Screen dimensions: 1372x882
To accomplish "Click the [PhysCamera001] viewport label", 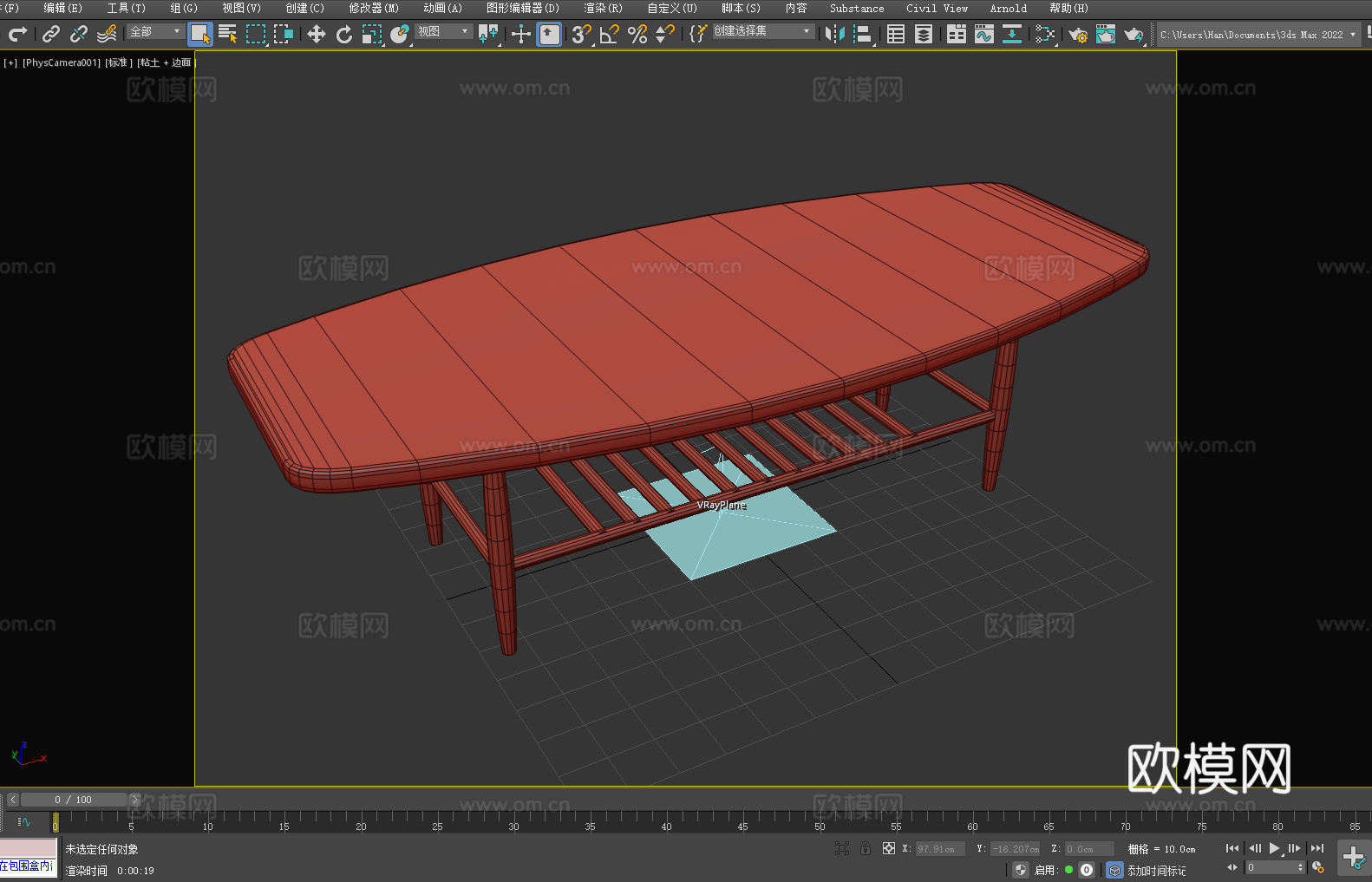I will pyautogui.click(x=62, y=62).
